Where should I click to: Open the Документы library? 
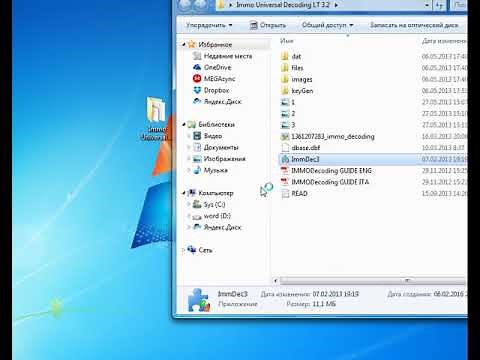[x=221, y=147]
